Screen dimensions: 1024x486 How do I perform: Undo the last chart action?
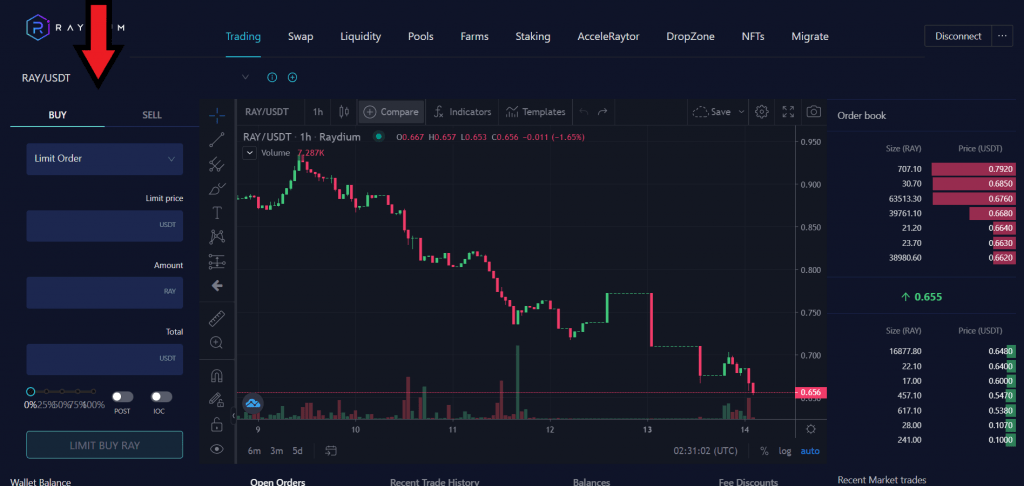tap(584, 112)
